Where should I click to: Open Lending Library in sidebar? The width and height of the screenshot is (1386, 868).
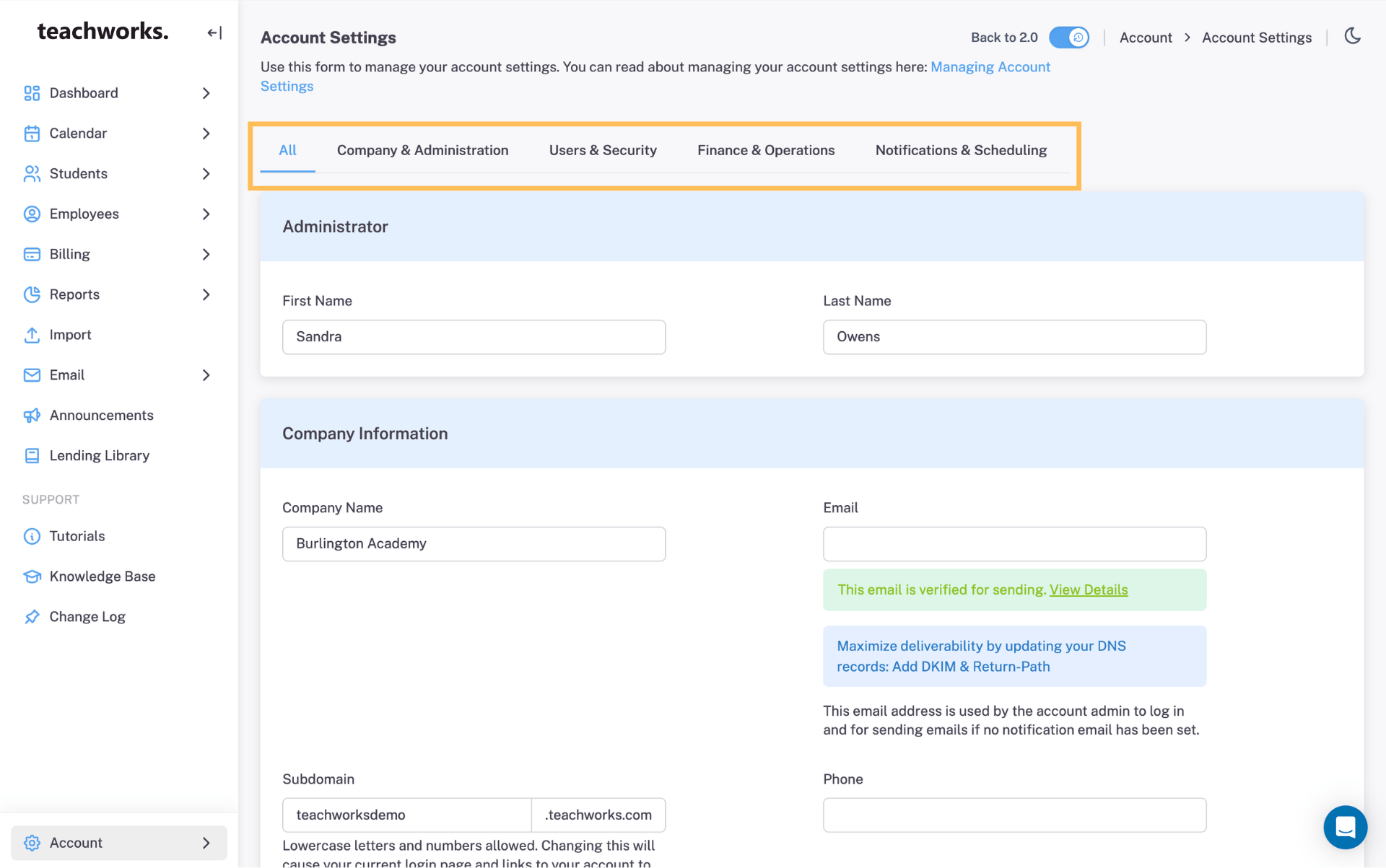click(x=100, y=456)
